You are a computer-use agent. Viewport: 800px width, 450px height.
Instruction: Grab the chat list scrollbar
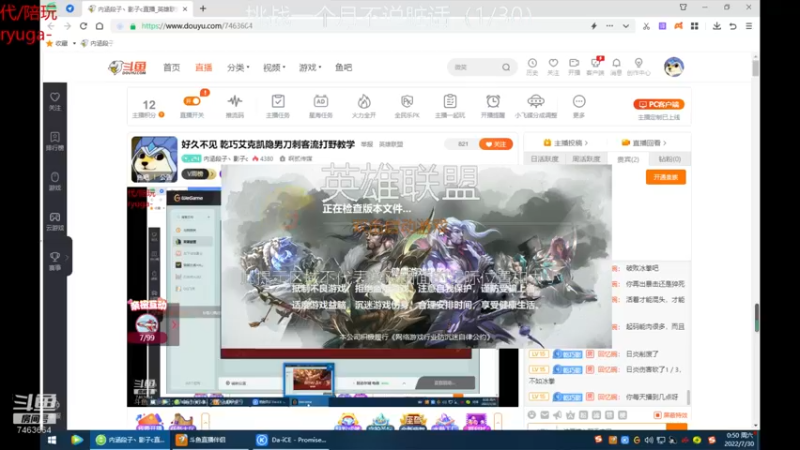[x=689, y=396]
